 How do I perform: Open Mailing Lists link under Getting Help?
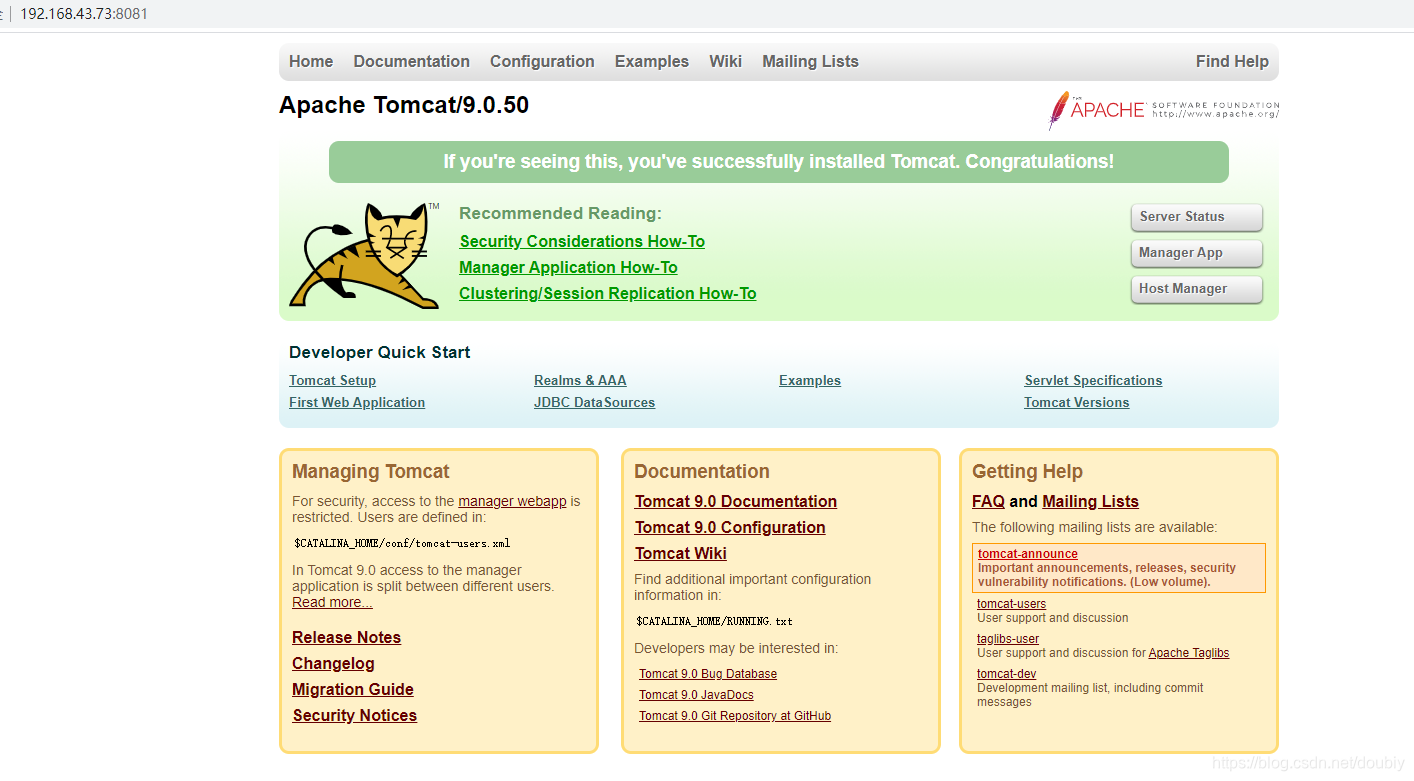1090,501
